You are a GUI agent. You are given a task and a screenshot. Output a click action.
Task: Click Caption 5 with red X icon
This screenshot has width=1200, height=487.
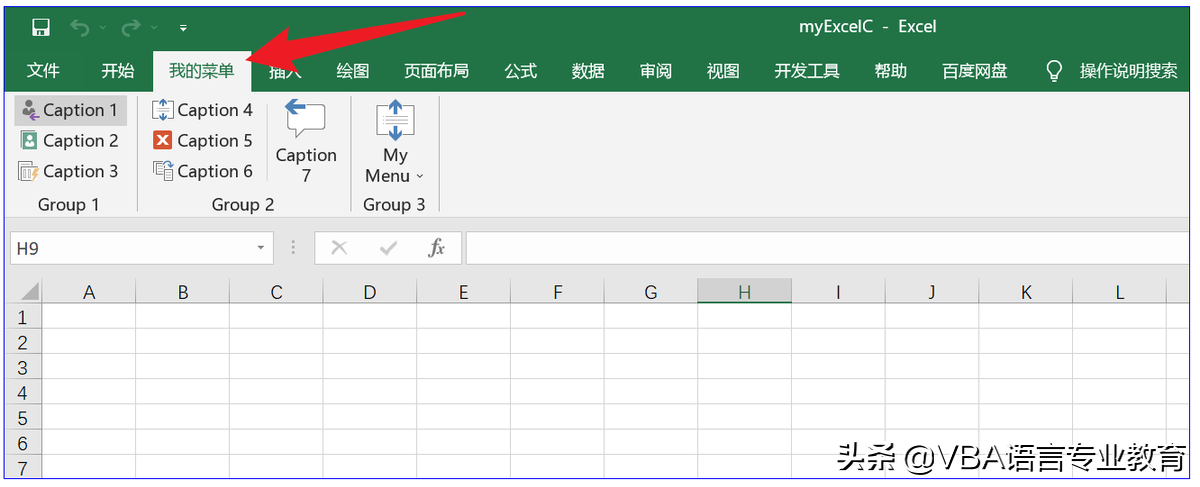[x=203, y=141]
